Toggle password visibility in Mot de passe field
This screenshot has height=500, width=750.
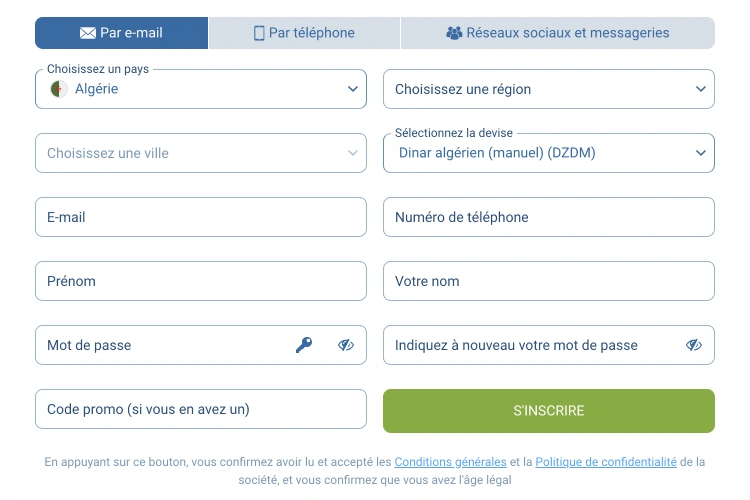tap(346, 345)
